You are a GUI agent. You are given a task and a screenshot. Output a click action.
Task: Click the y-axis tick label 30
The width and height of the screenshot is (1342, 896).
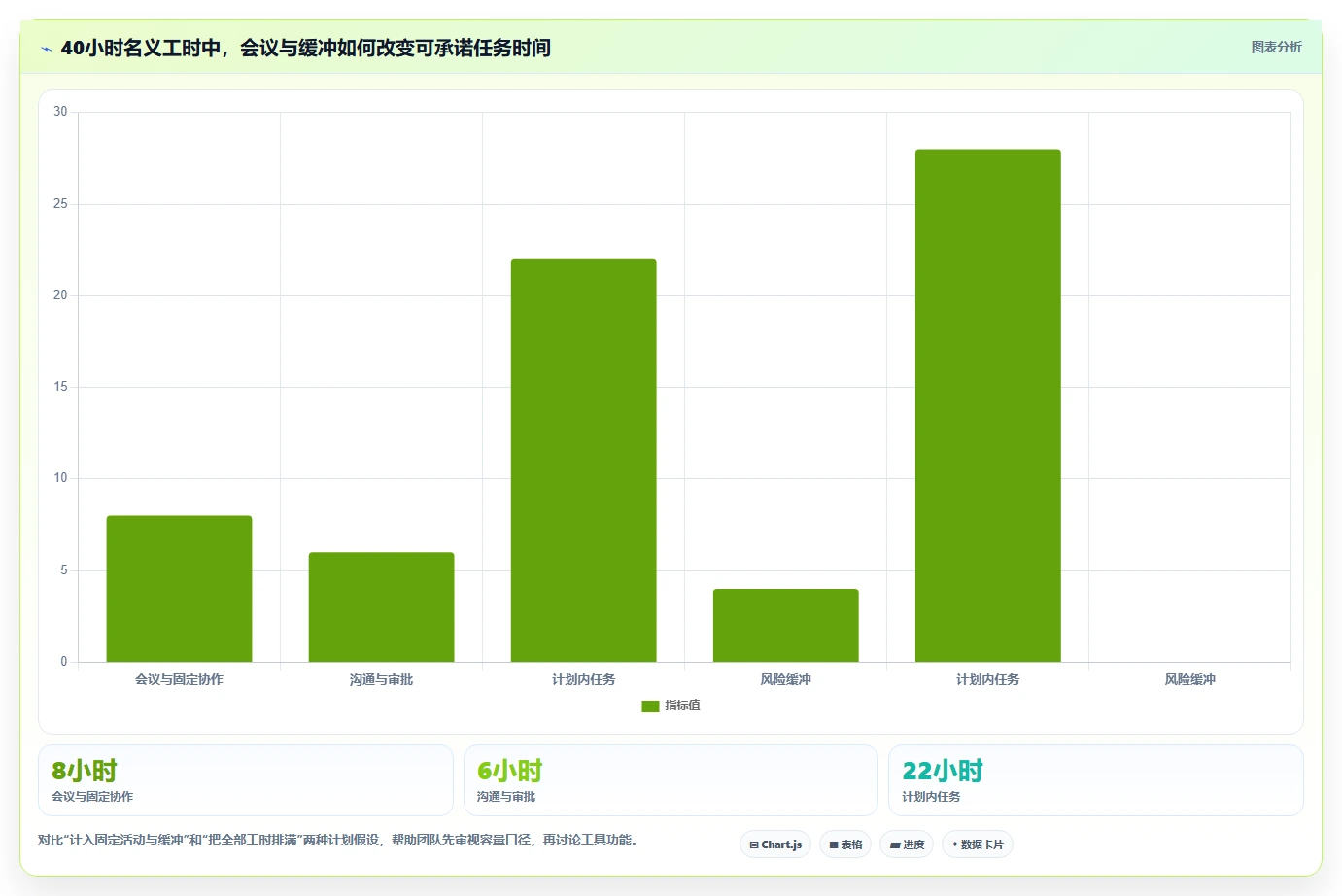pyautogui.click(x=60, y=112)
